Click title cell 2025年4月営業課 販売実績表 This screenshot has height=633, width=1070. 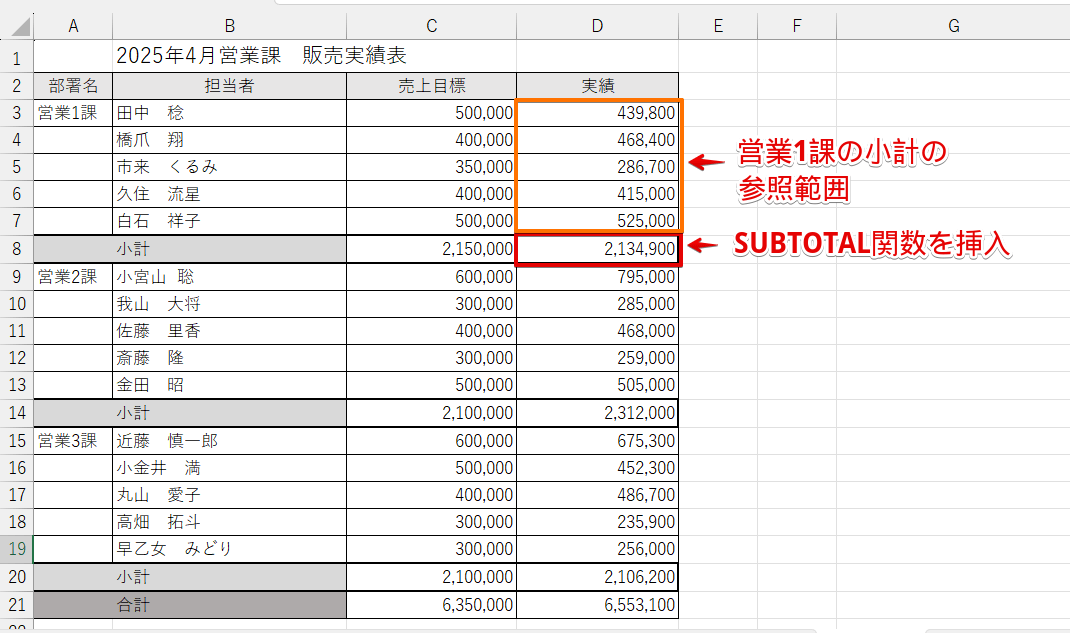click(x=261, y=55)
